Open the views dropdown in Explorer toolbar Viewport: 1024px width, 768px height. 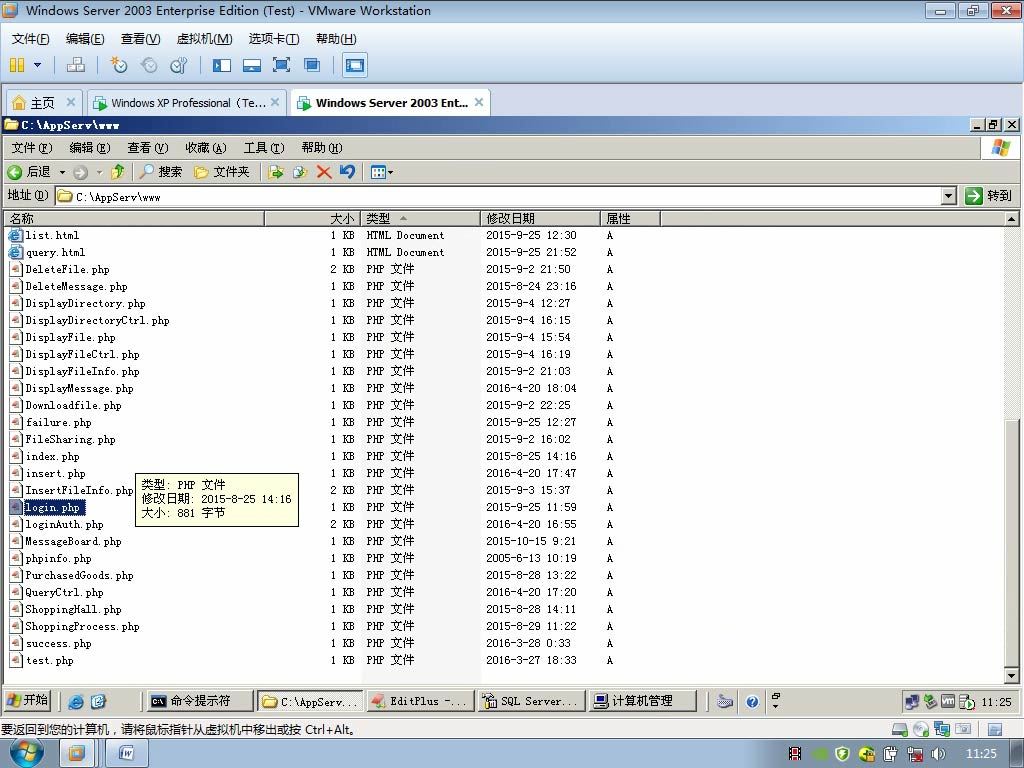(382, 172)
